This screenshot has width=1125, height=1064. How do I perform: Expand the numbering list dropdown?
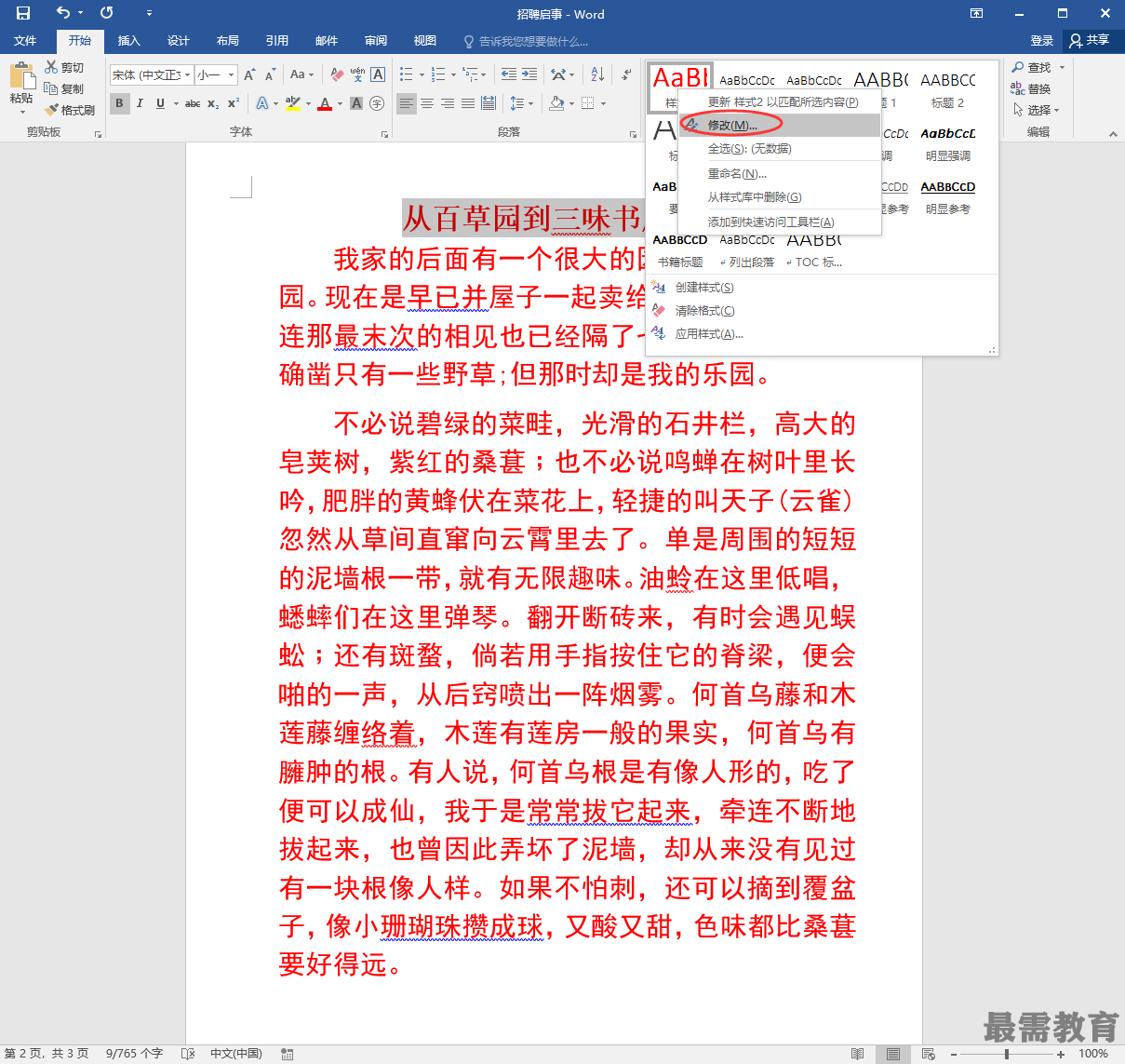pos(454,74)
